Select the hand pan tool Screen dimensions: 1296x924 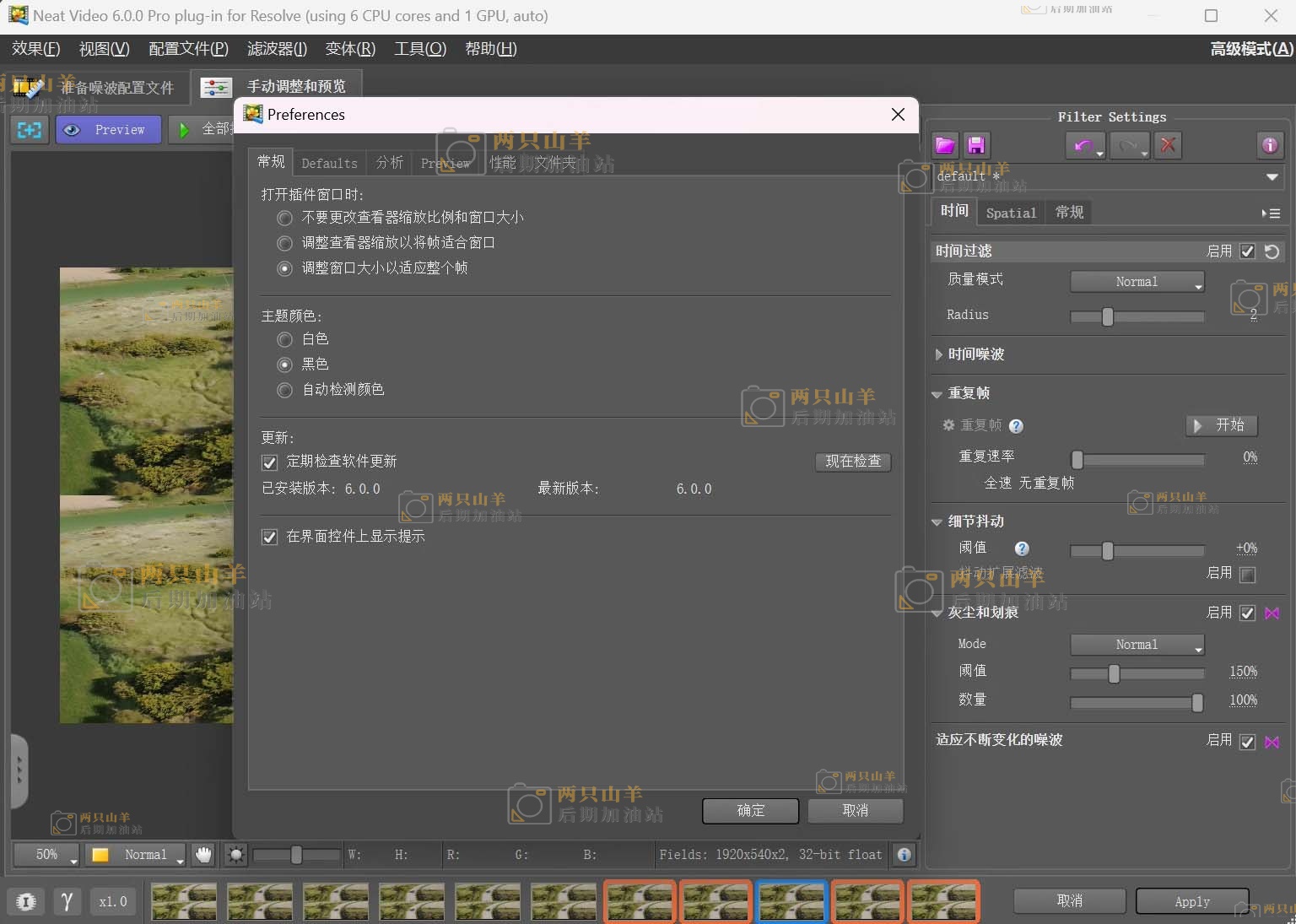[x=203, y=855]
